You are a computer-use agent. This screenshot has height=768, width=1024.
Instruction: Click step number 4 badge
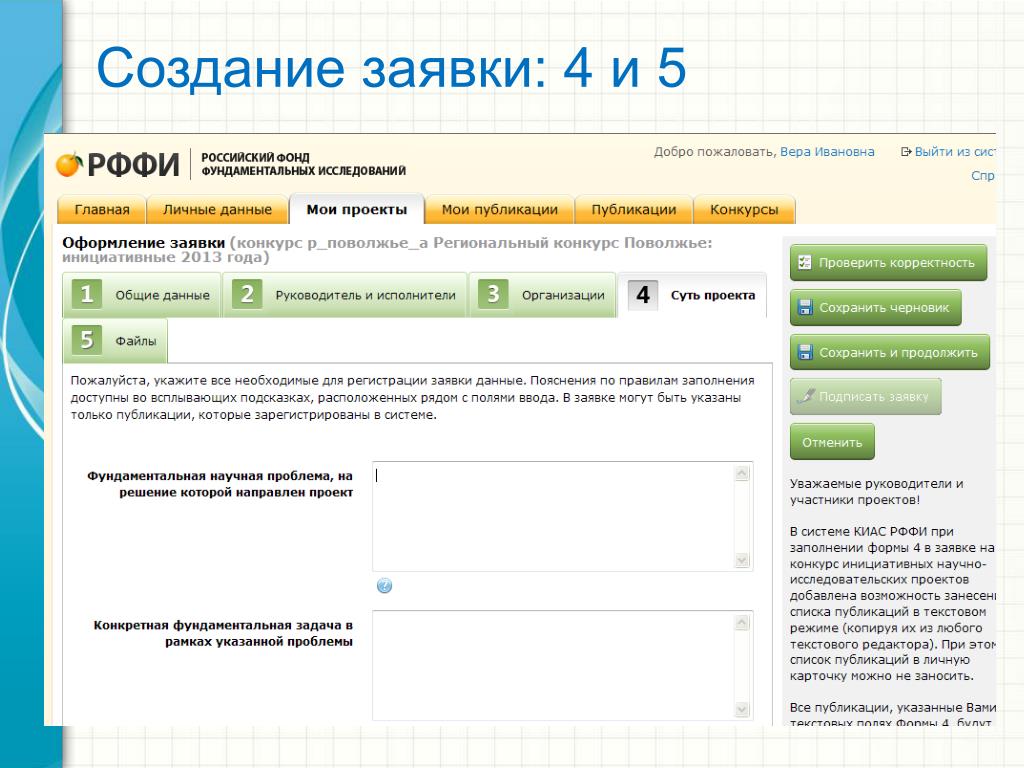643,295
